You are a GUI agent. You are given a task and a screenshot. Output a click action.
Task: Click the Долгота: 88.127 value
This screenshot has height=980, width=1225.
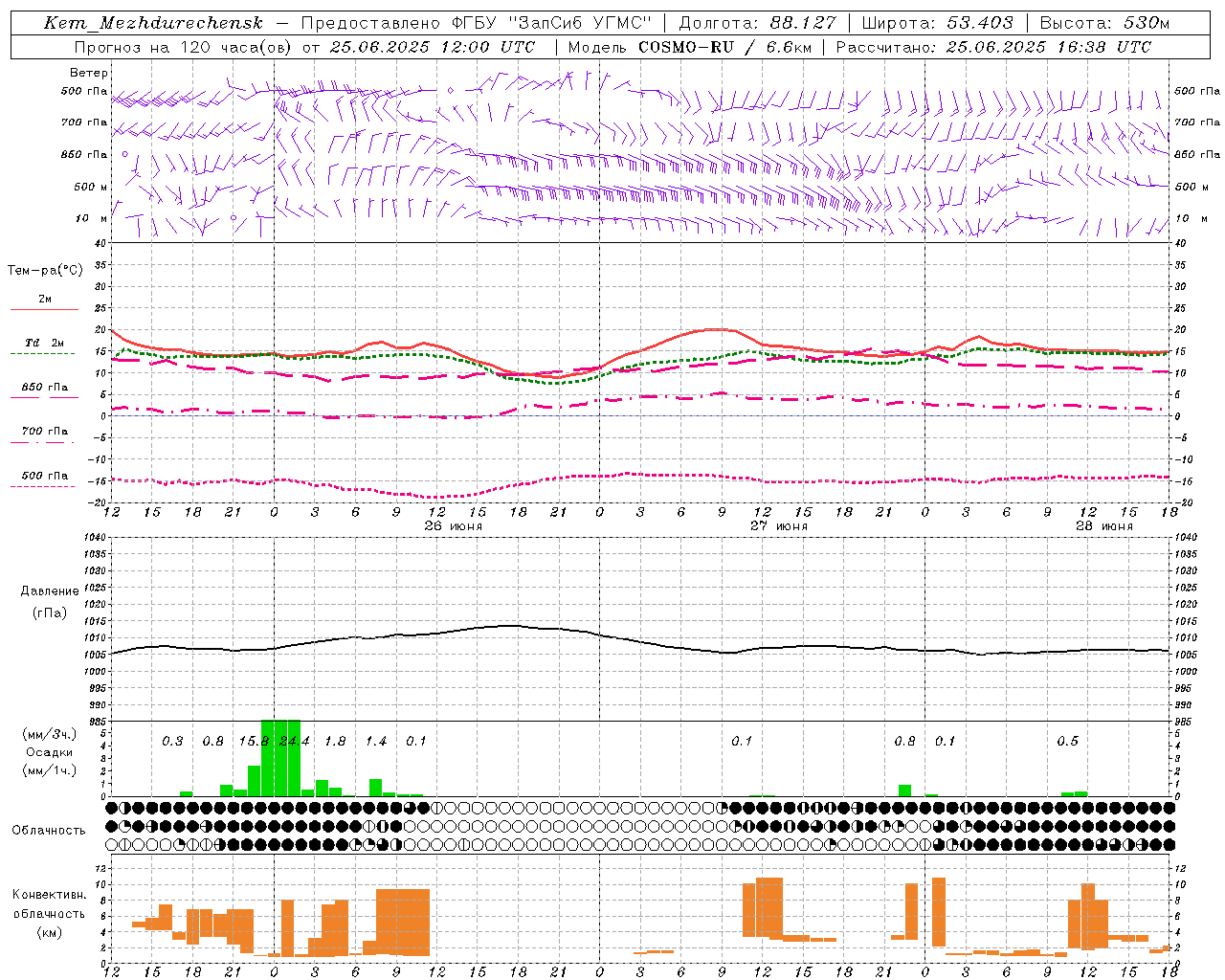(x=757, y=23)
